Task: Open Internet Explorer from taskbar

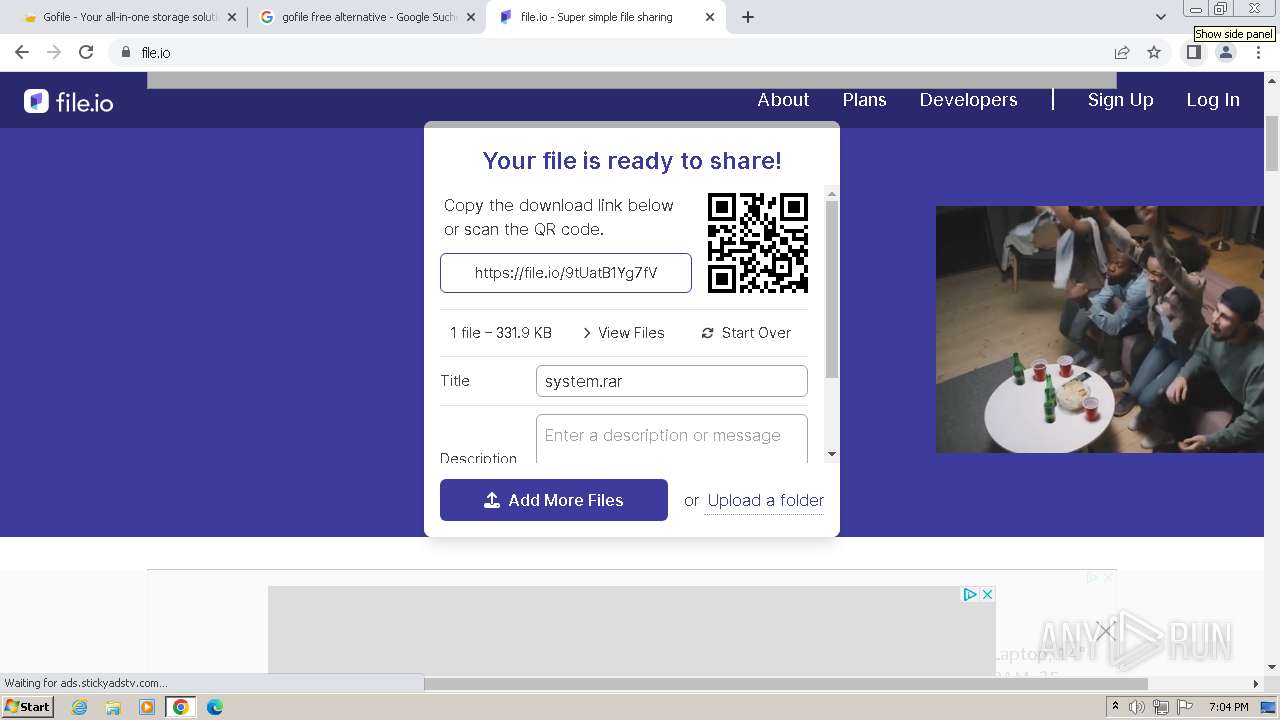Action: [80, 707]
